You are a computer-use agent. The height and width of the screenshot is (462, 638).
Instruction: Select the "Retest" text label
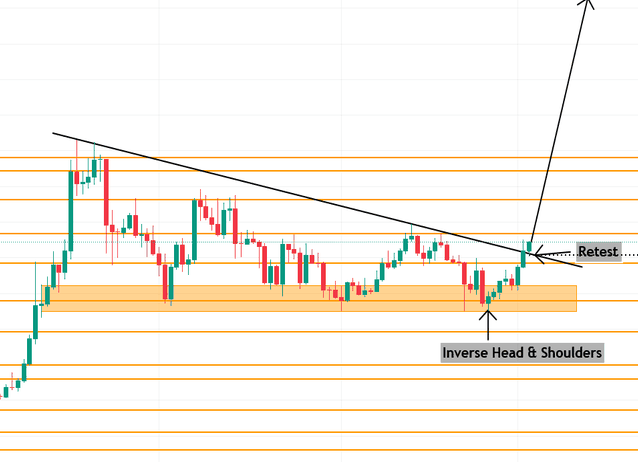(599, 252)
